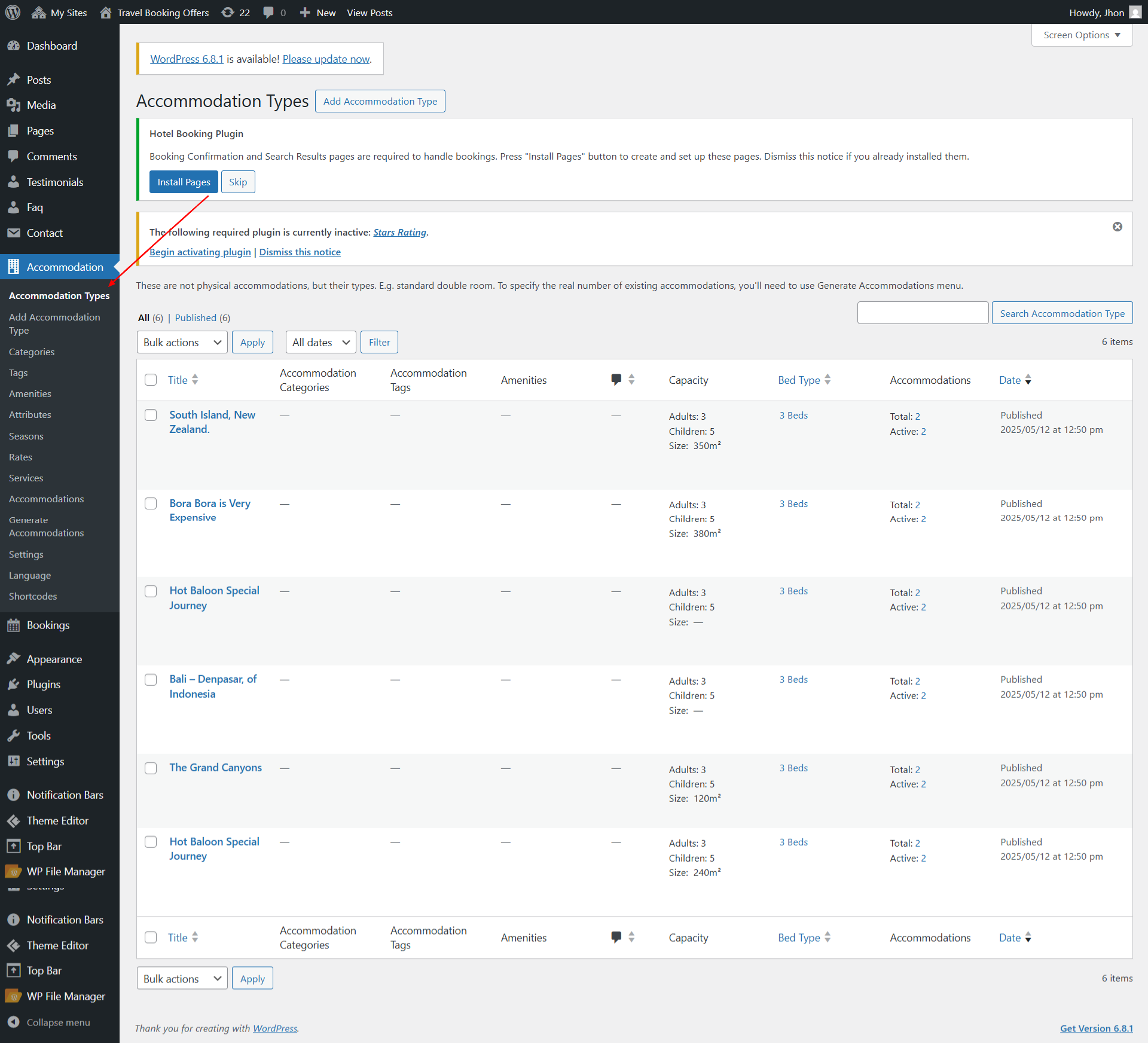This screenshot has width=1148, height=1044.
Task: Click the Tools wrench icon
Action: [x=13, y=736]
